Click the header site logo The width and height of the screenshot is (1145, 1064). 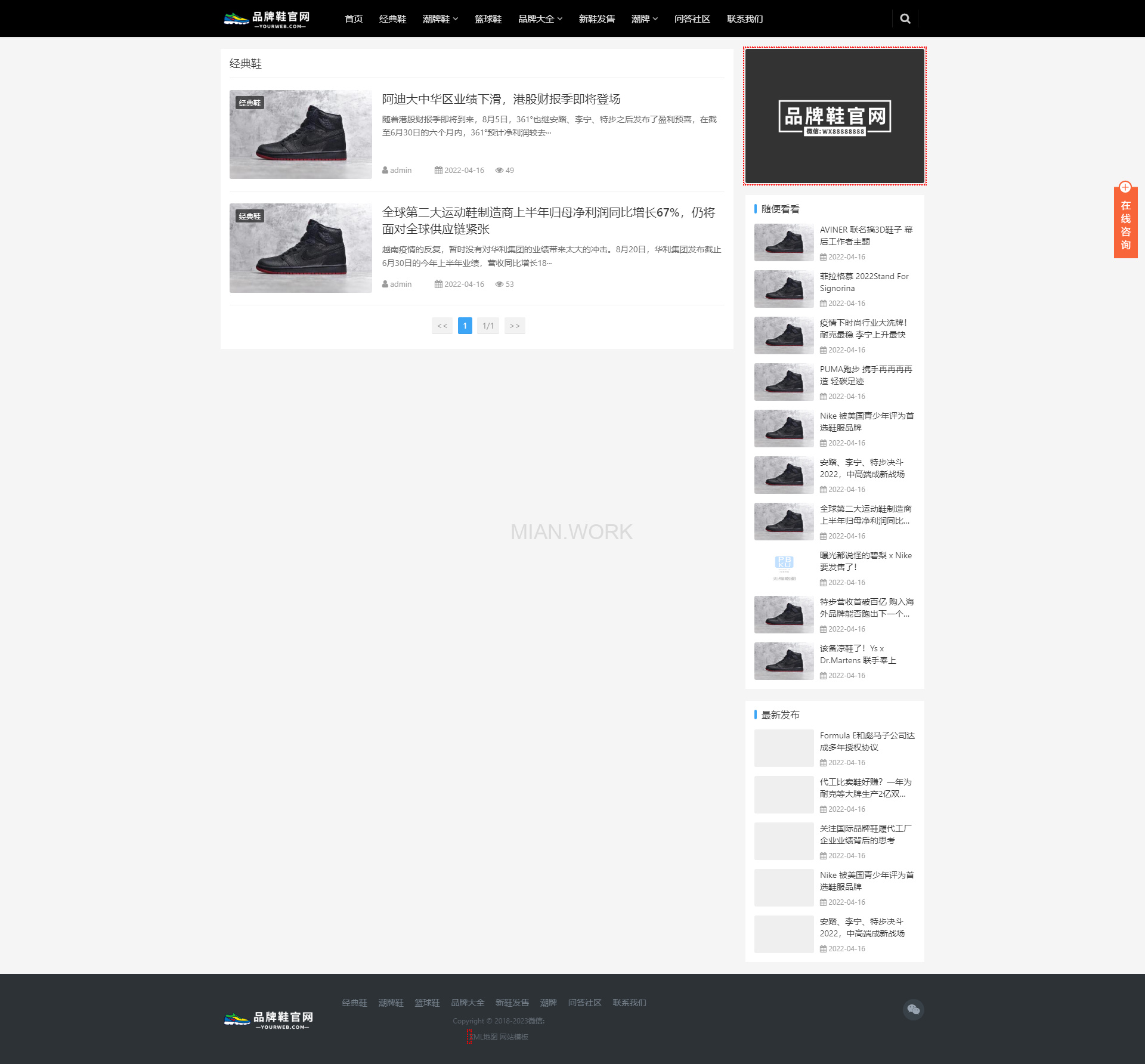[267, 19]
